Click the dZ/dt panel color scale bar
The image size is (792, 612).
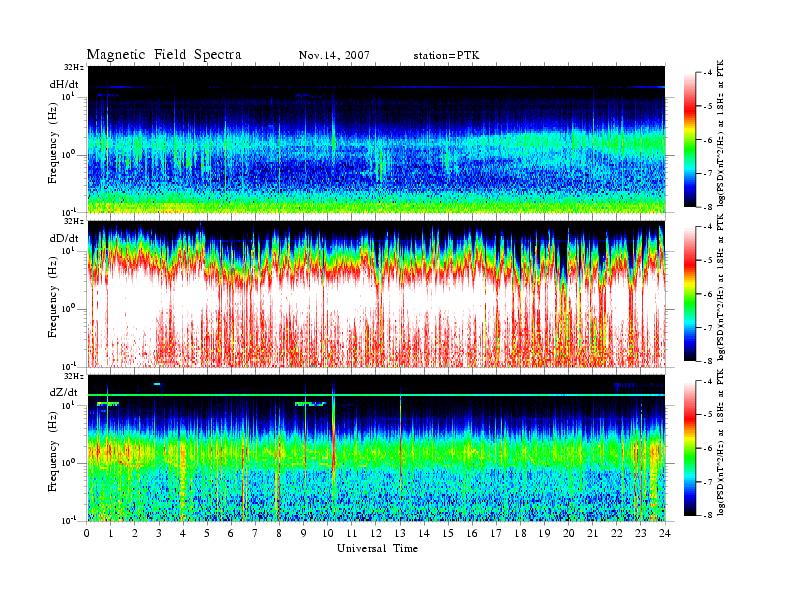point(689,448)
